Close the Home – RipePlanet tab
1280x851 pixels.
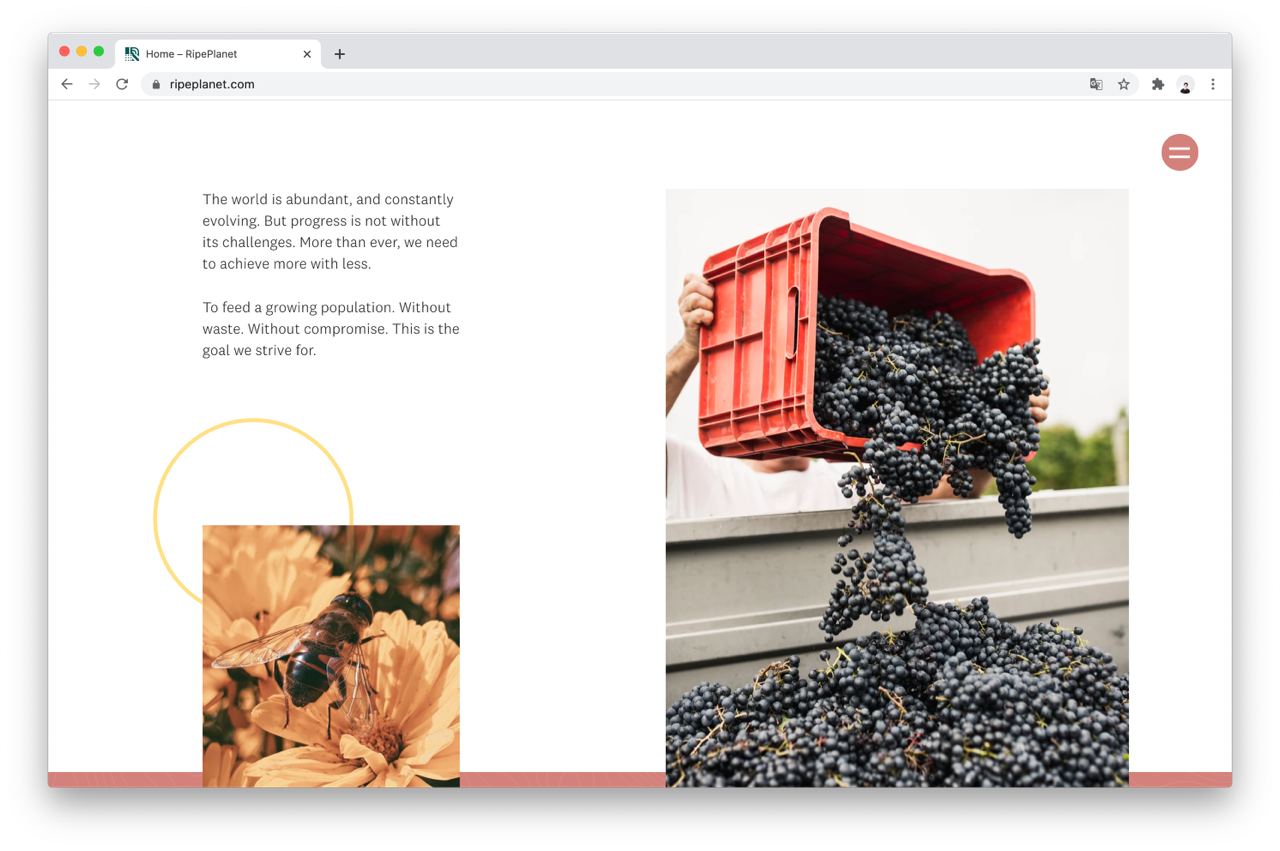307,54
